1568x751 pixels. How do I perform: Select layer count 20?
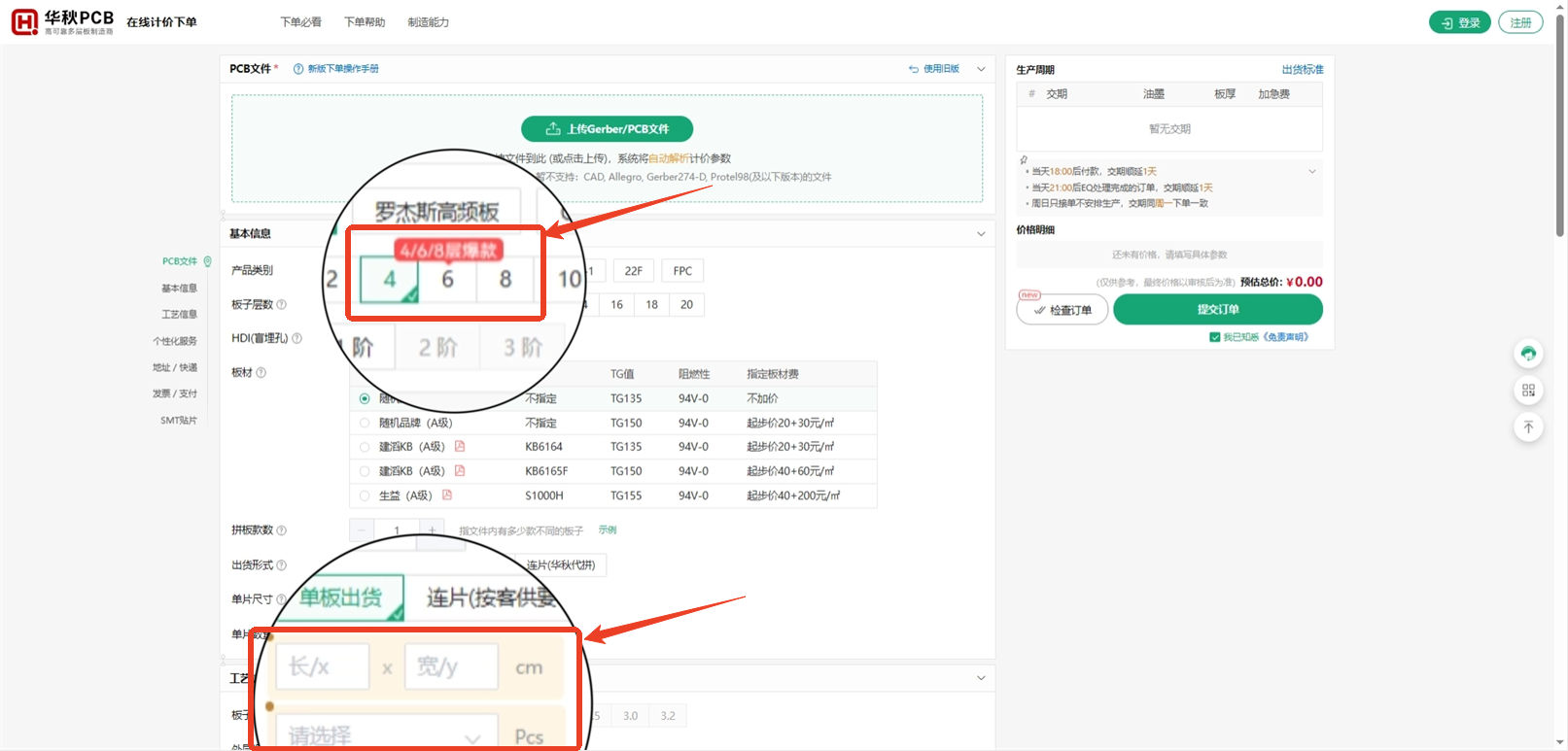pyautogui.click(x=687, y=305)
